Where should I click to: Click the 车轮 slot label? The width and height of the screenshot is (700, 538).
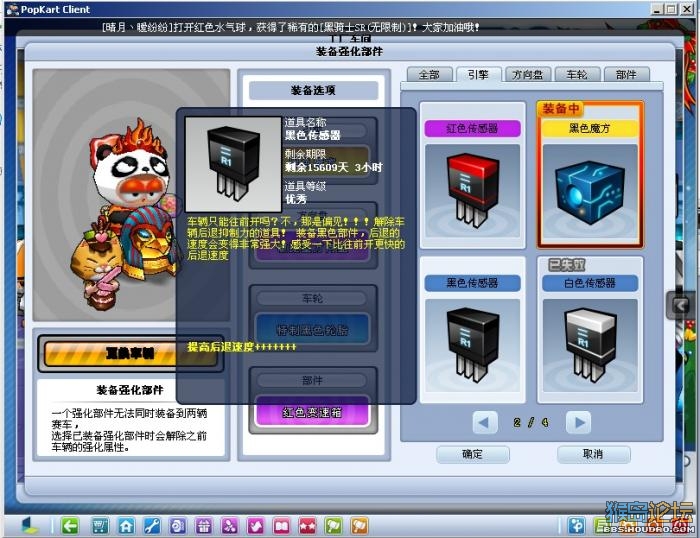pyautogui.click(x=312, y=298)
